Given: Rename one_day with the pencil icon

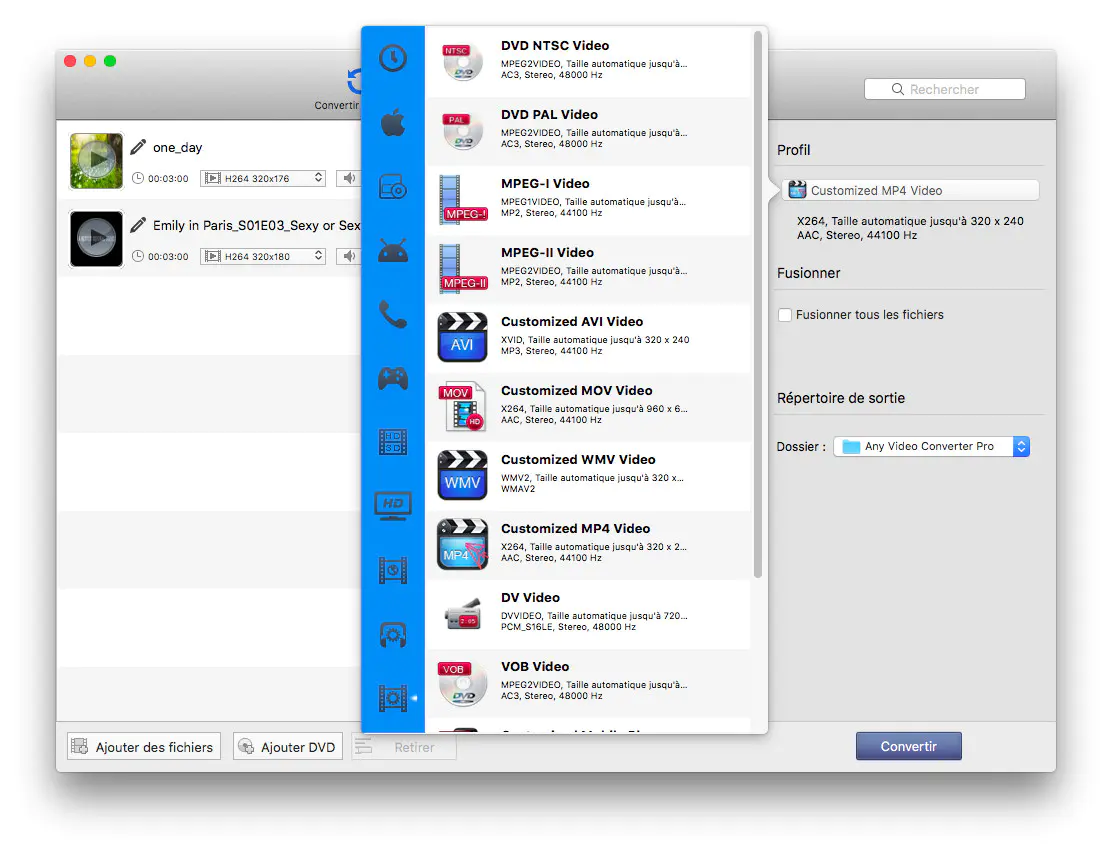Looking at the screenshot, I should point(138,147).
